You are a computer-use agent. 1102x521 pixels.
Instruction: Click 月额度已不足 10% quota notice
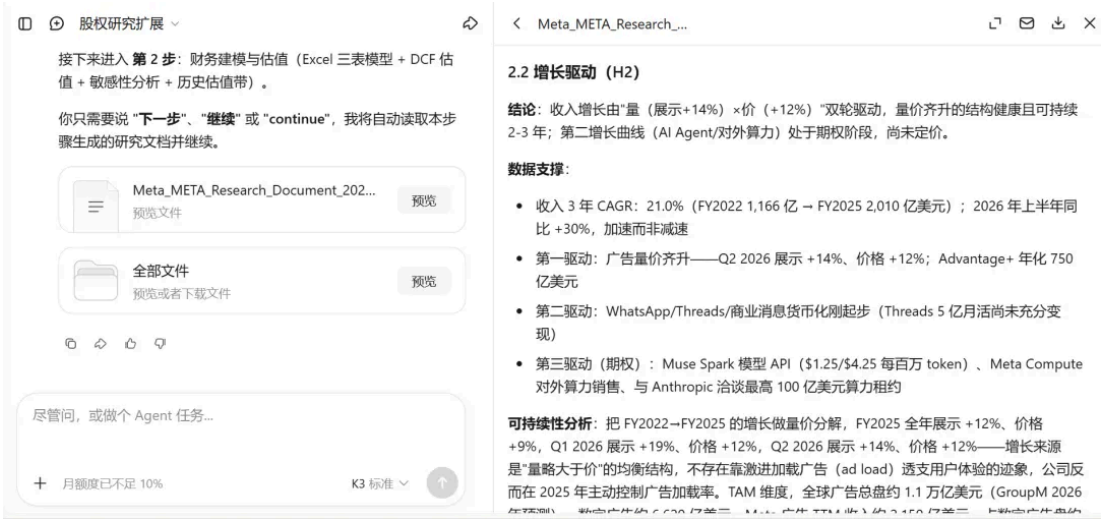pos(112,484)
